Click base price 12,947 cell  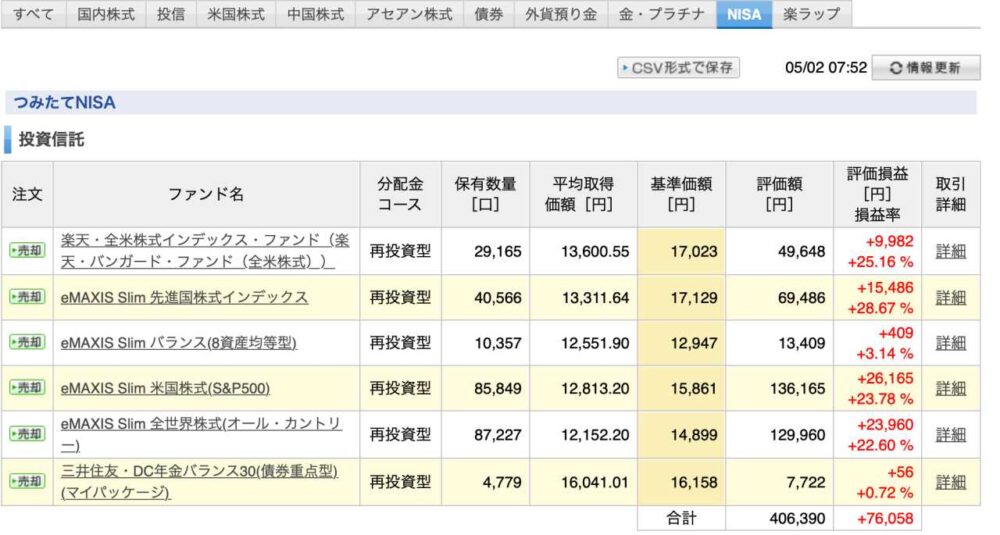pos(681,343)
